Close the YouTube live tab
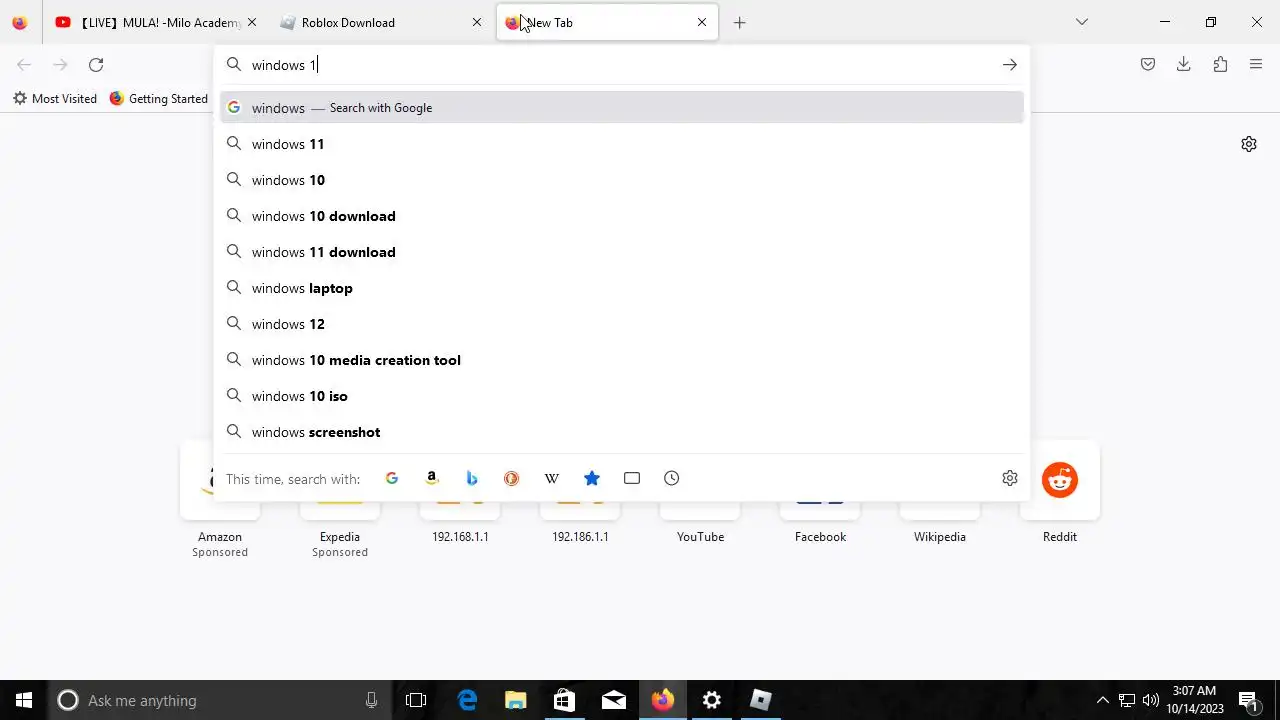Viewport: 1280px width, 720px height. click(x=252, y=22)
